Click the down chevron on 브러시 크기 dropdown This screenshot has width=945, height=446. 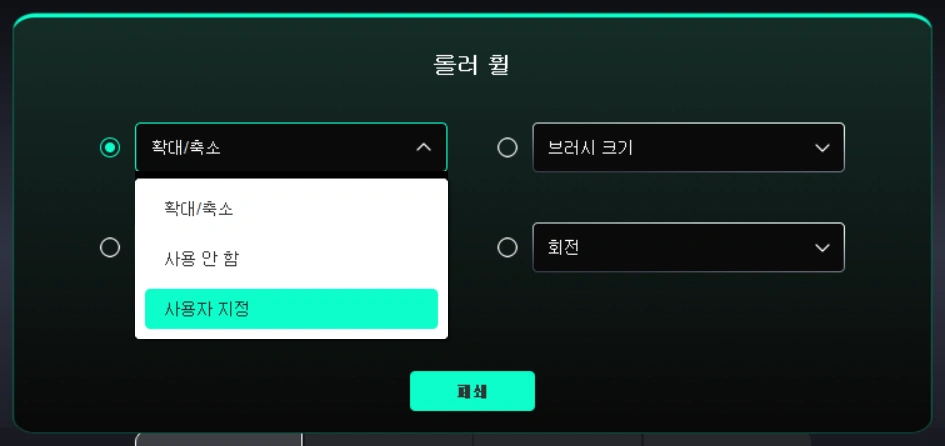tap(822, 148)
